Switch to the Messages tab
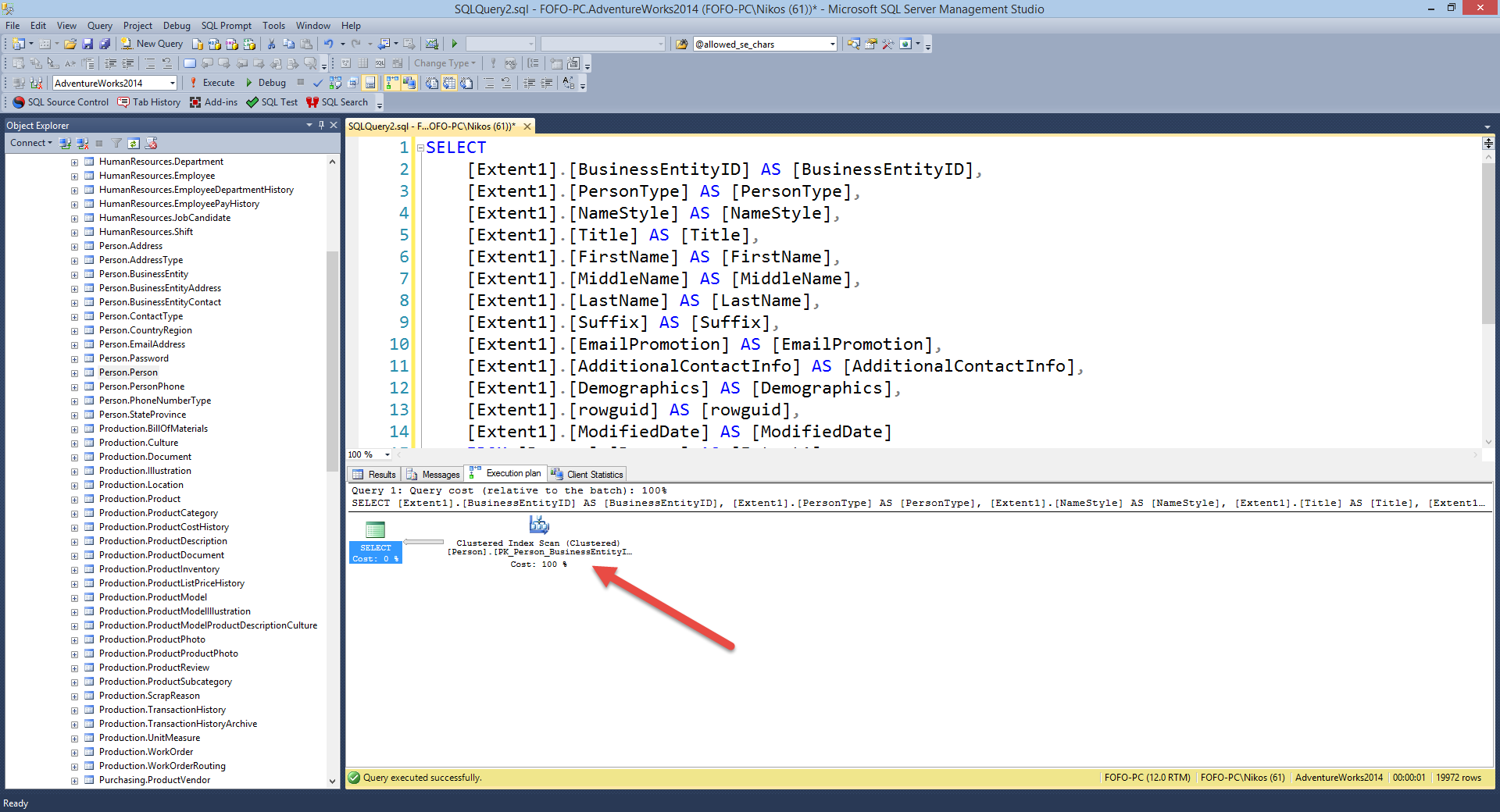 433,474
